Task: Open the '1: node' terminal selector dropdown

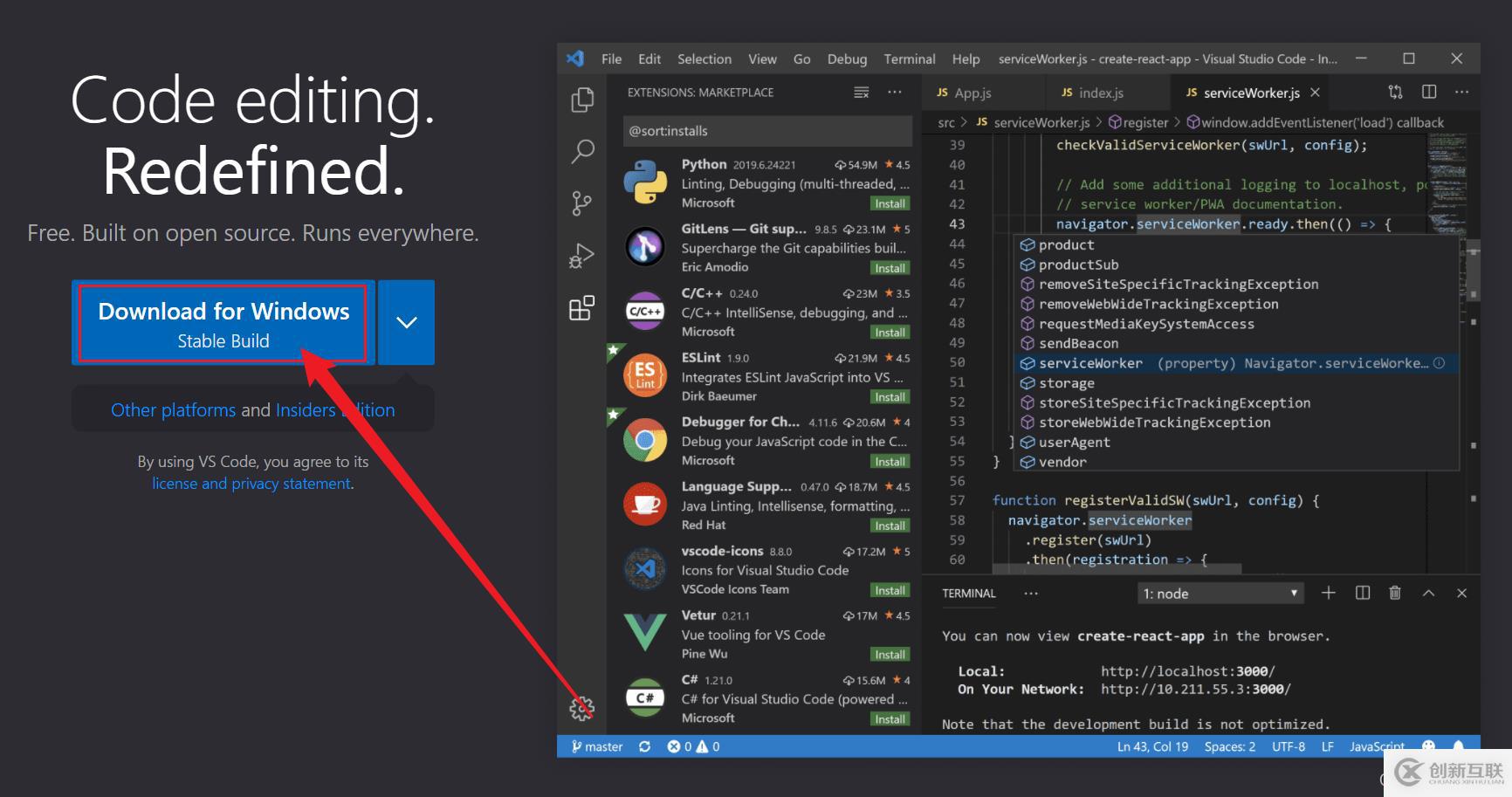Action: point(1221,594)
